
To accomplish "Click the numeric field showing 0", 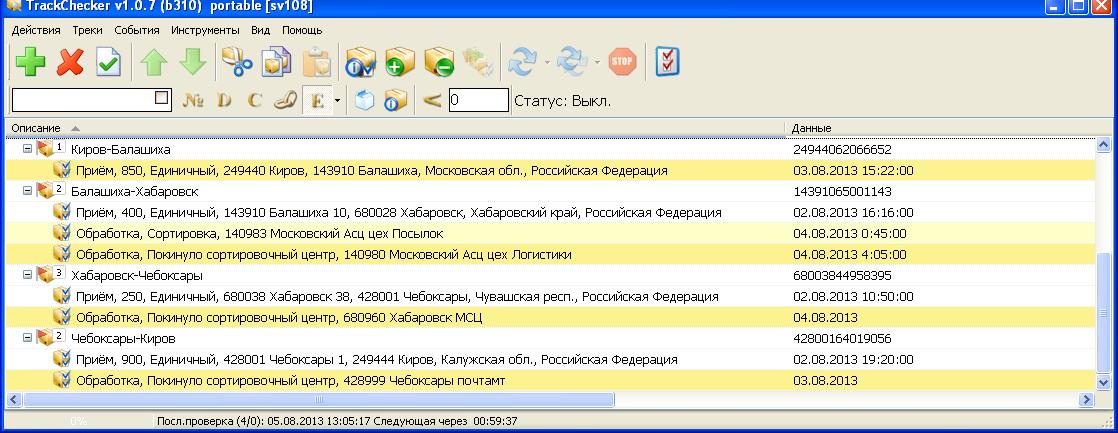I will point(478,100).
